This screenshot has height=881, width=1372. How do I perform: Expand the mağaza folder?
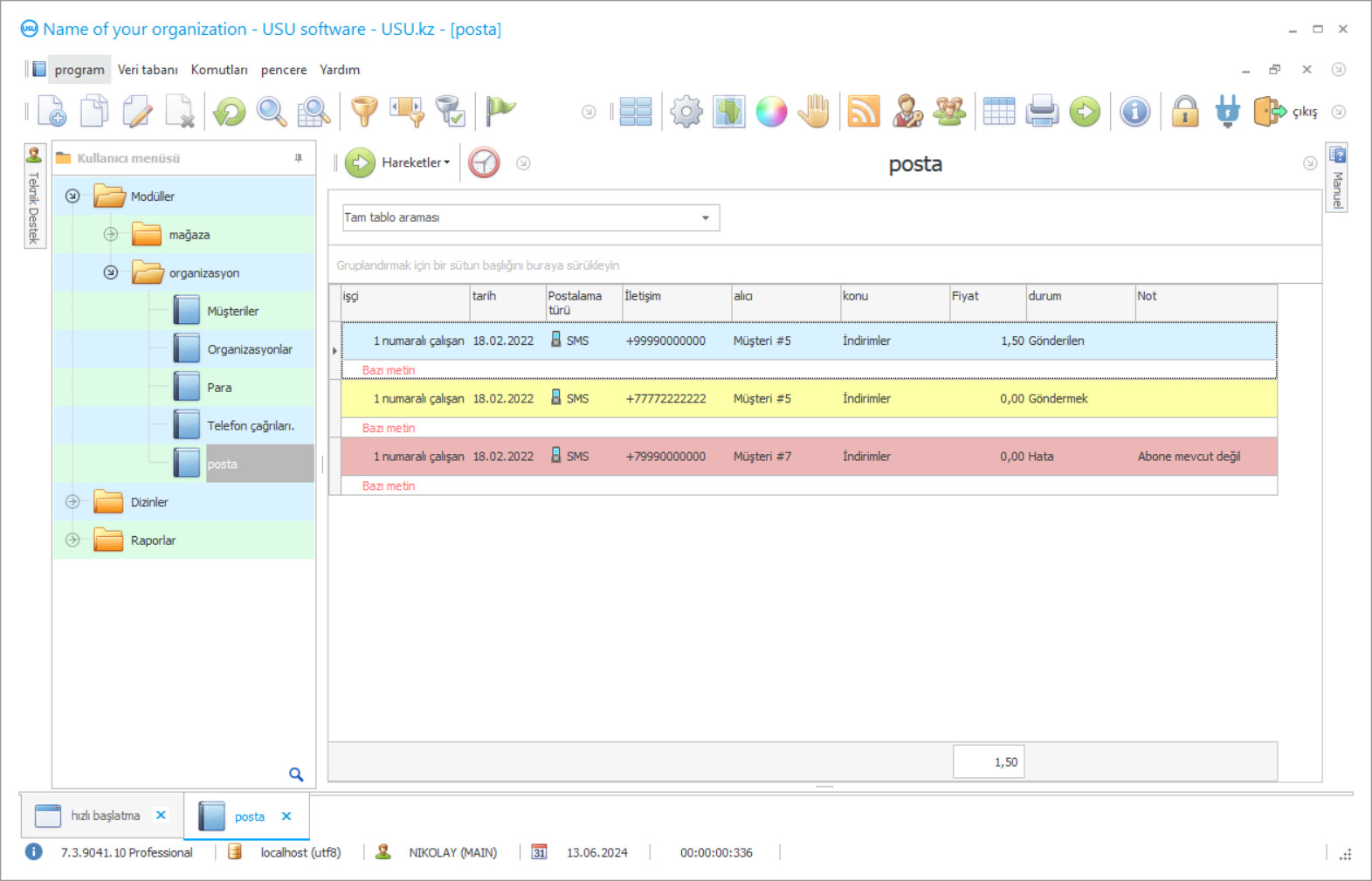point(110,234)
